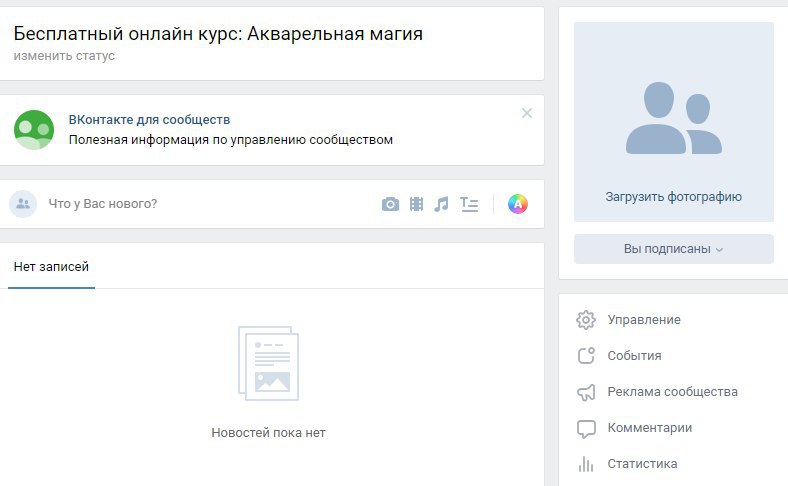Open Управление in the side menu

[x=644, y=320]
